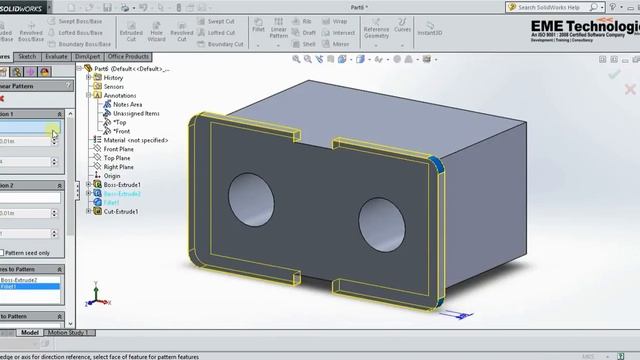640x360 pixels.
Task: Select the Lofted Cut tool
Action: [x=216, y=33]
